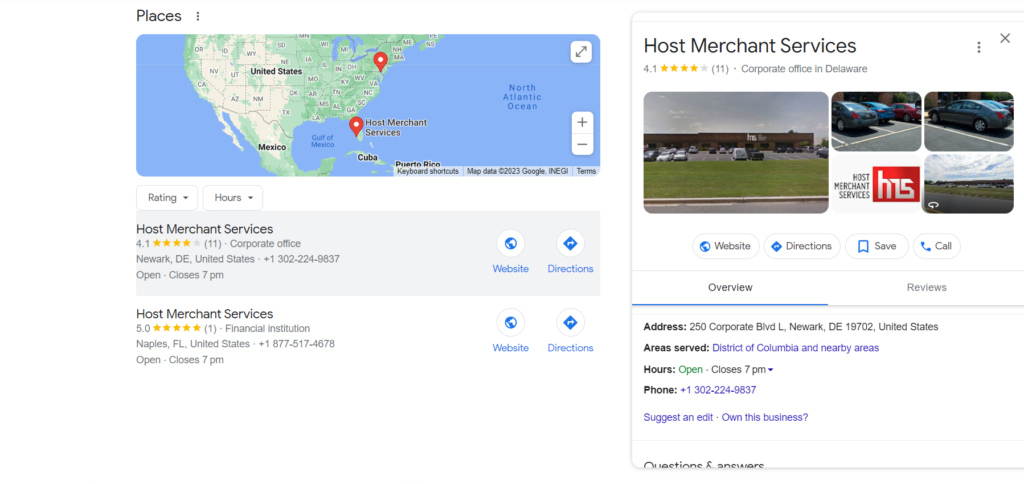This screenshot has height=484, width=1024.
Task: Open the upper right gray car photo
Action: 968,121
